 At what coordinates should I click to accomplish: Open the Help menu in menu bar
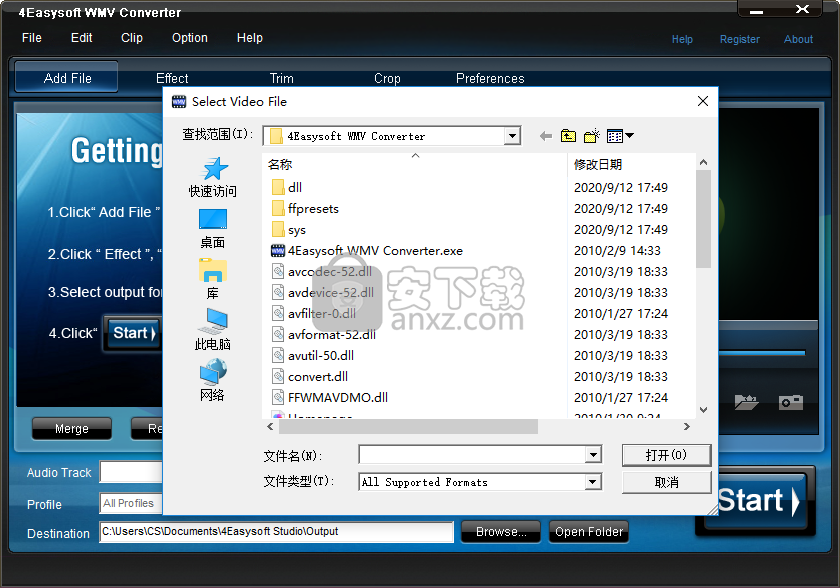click(x=250, y=38)
